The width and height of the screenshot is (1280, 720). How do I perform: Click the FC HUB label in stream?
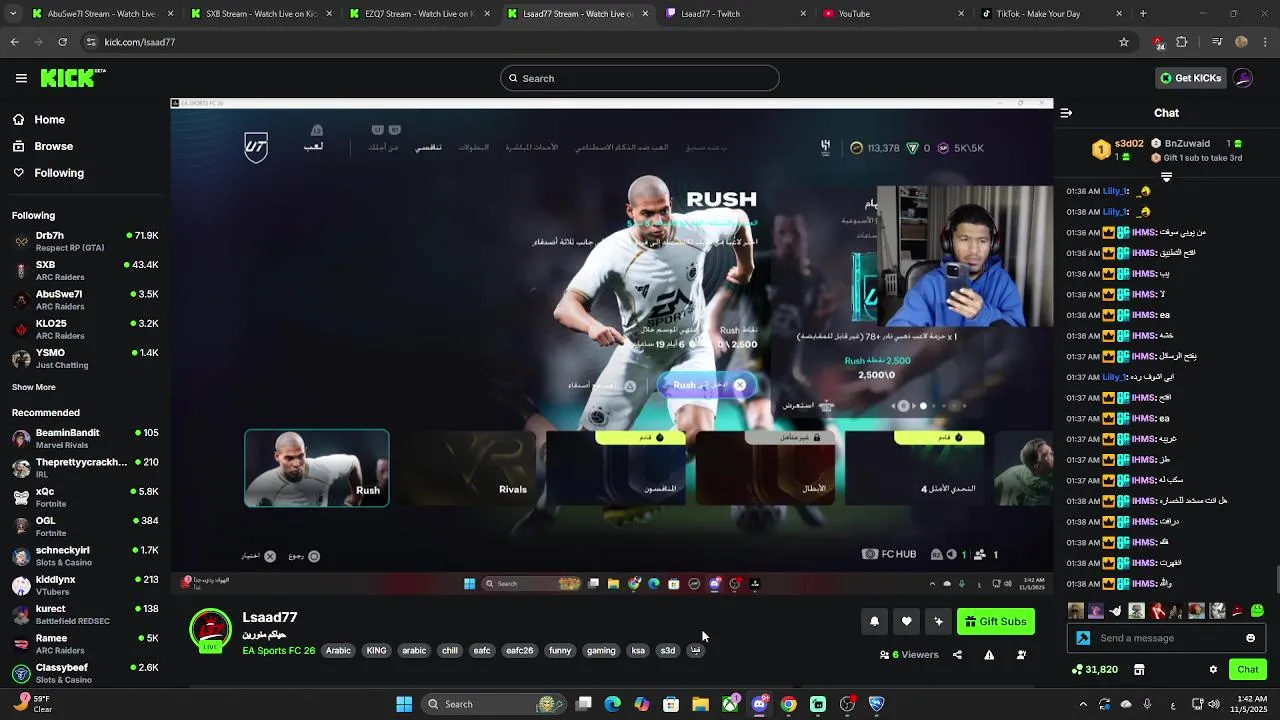pos(890,554)
